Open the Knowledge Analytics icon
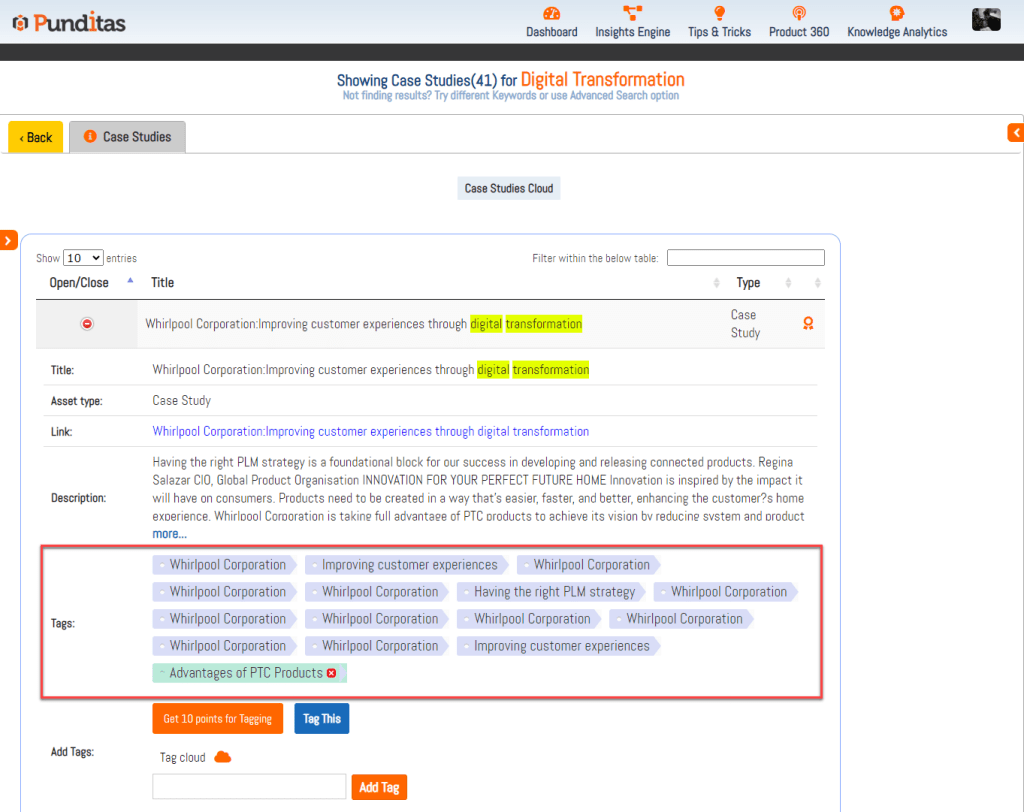This screenshot has width=1024, height=812. click(896, 14)
